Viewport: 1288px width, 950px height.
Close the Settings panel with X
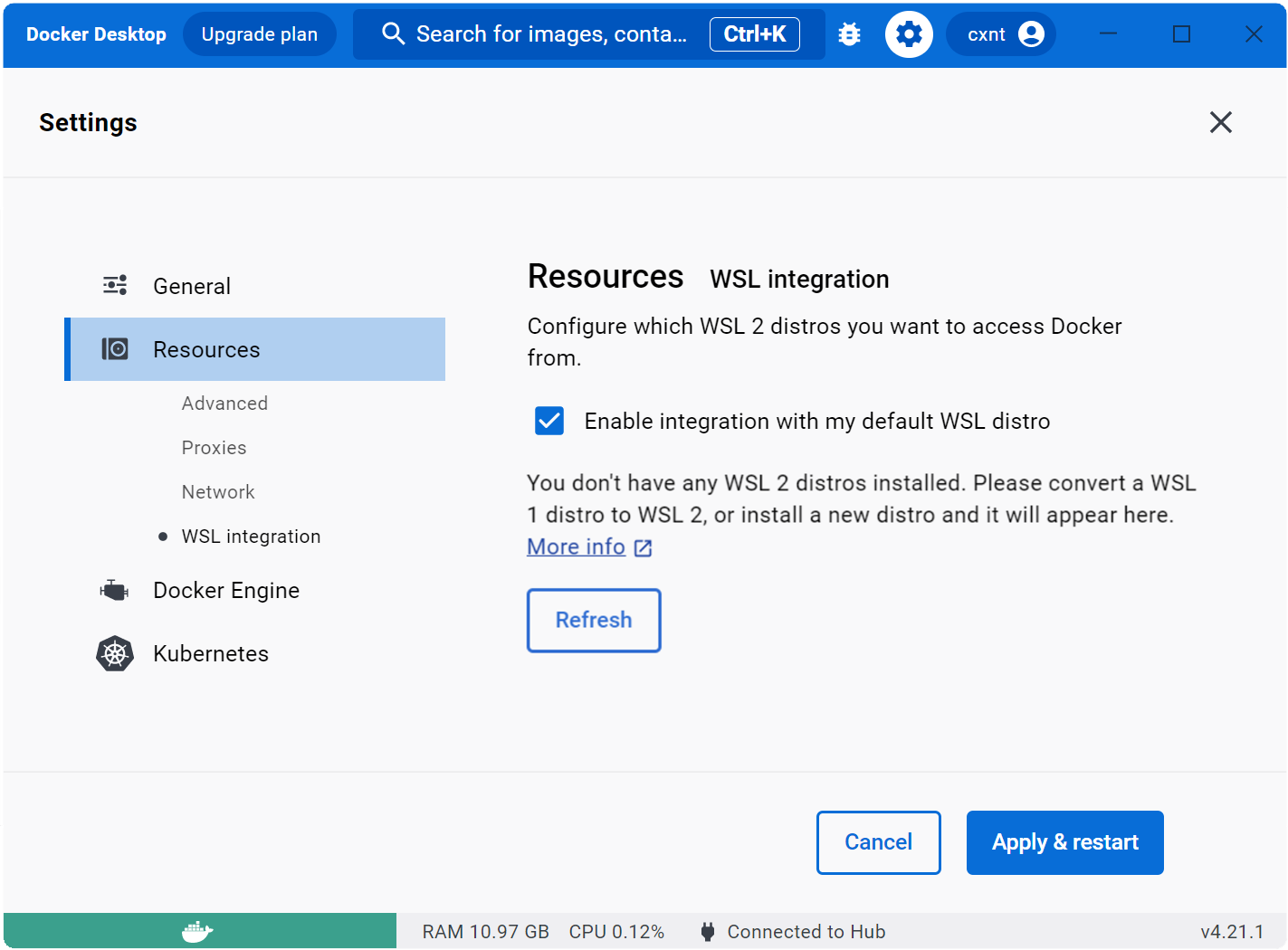point(1221,122)
